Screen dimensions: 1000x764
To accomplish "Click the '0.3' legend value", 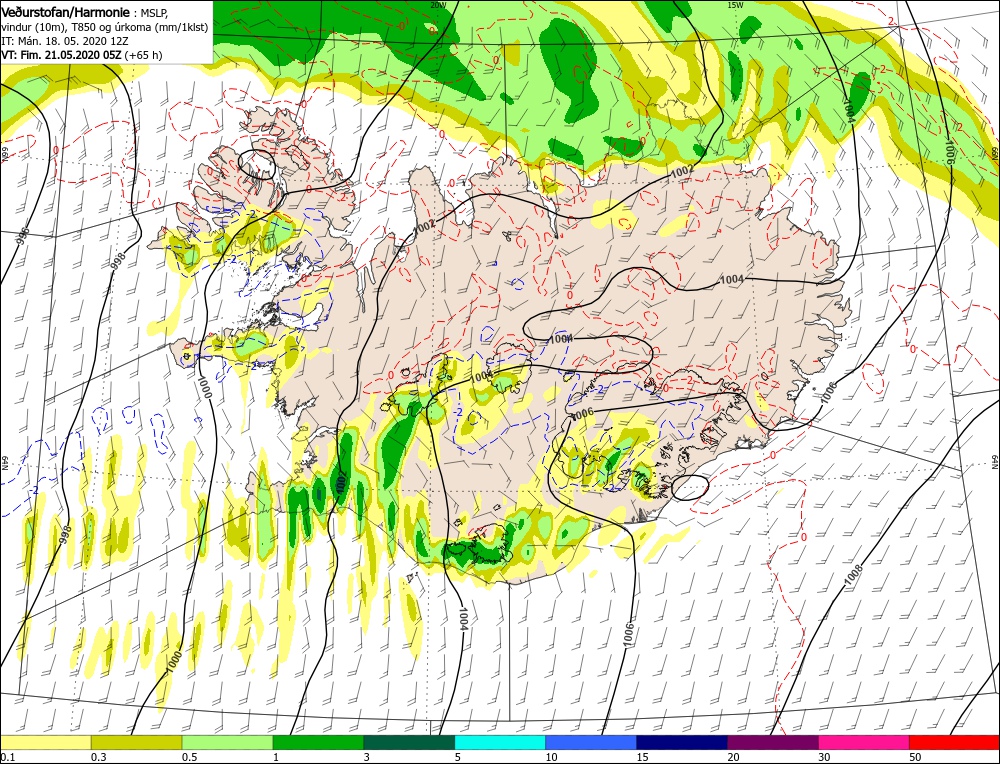I will pyautogui.click(x=98, y=756).
